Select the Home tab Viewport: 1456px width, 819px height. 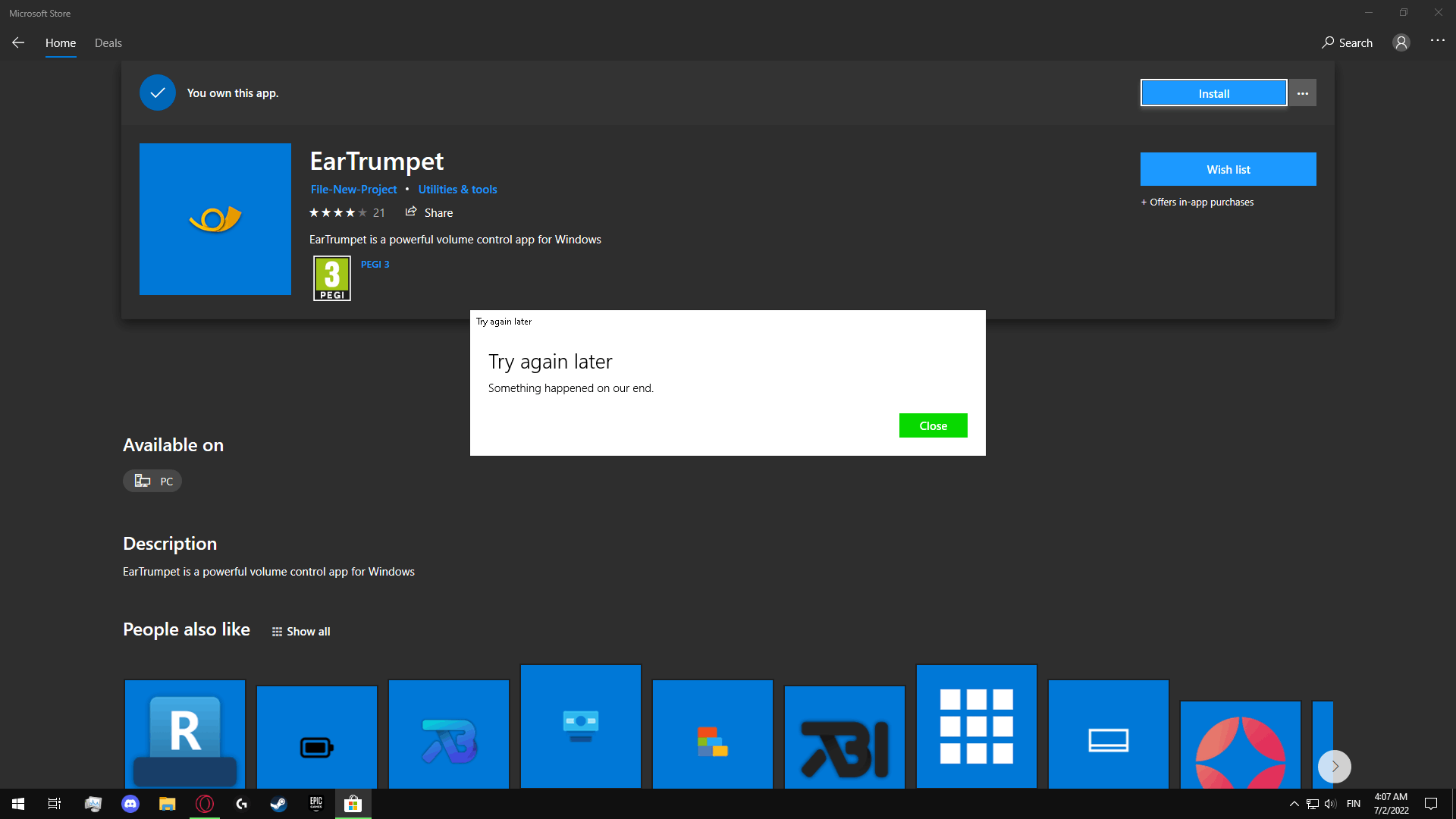click(61, 43)
